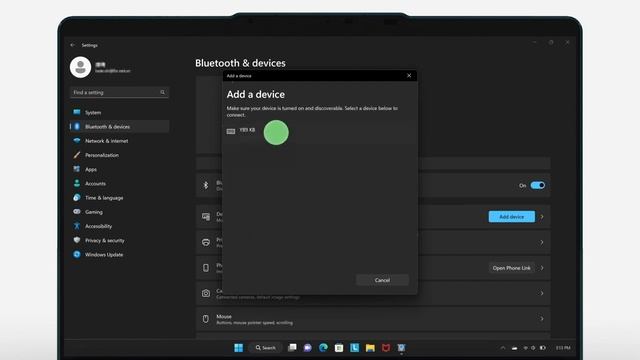
Task: Open System in the settings sidebar
Action: [119, 112]
